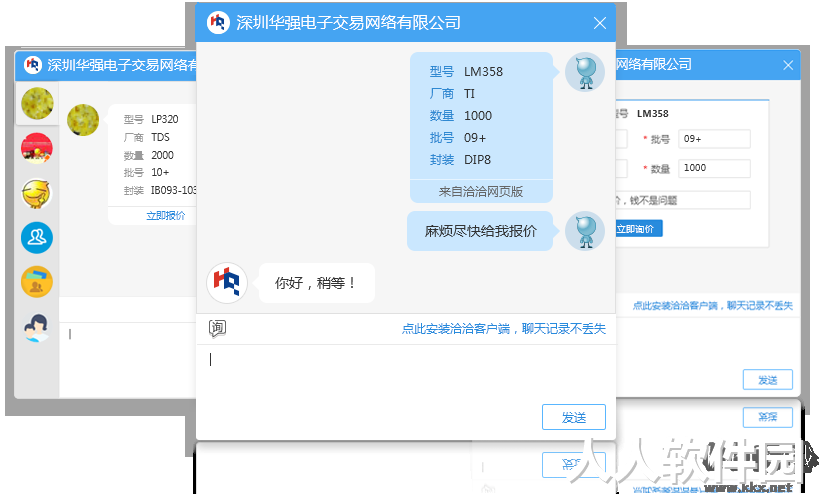Viewport: 819px width, 494px height.
Task: Click logo in left window title bar
Action: pos(33,65)
